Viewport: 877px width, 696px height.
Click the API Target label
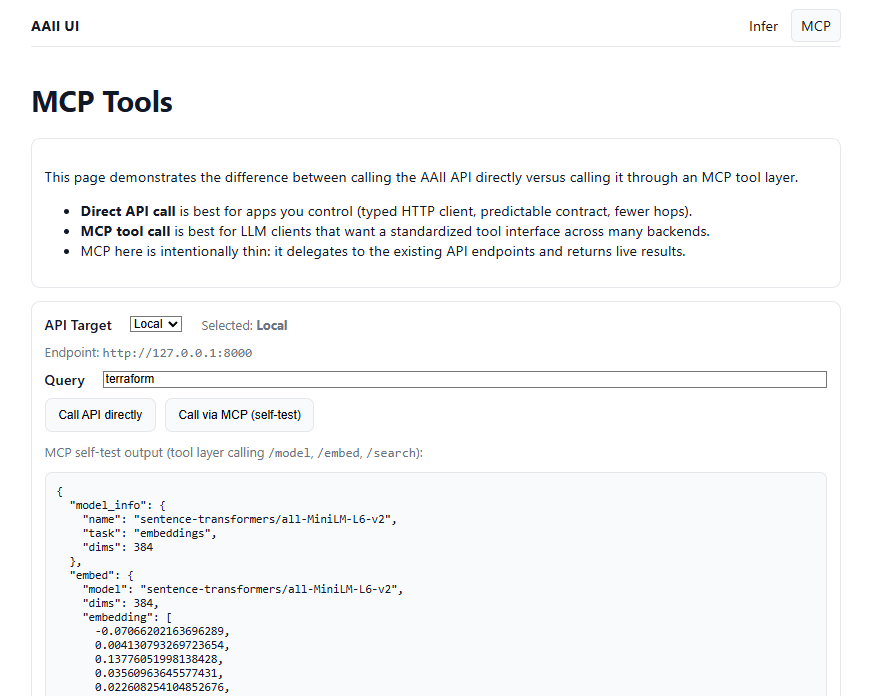point(78,325)
